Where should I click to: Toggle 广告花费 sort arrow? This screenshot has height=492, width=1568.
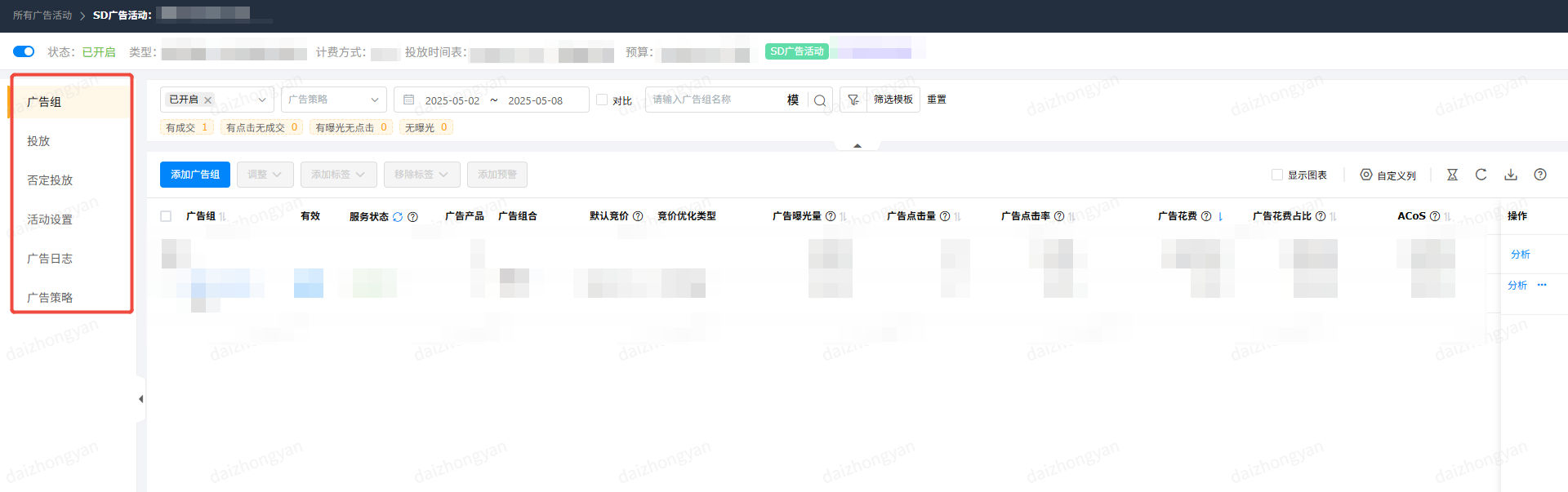point(1220,216)
